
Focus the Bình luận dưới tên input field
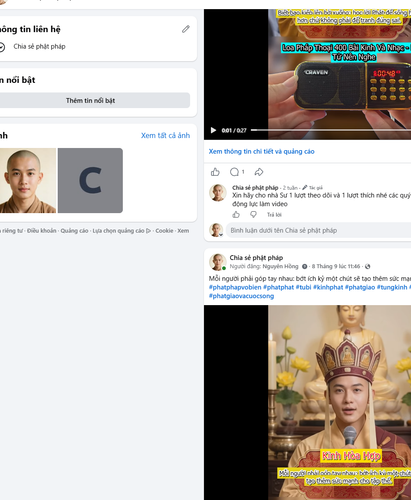[x=318, y=230]
